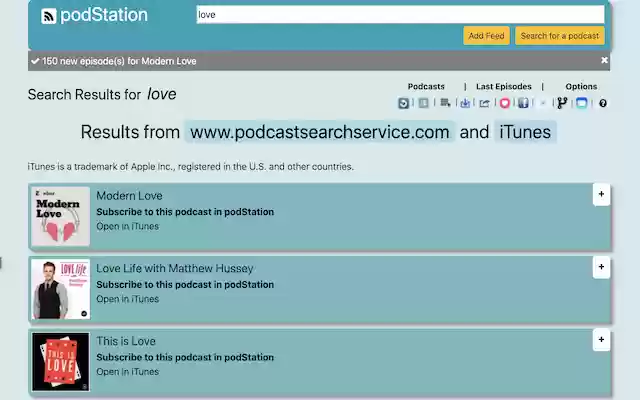
Task: Expand Modern Love result with plus button
Action: tap(601, 194)
